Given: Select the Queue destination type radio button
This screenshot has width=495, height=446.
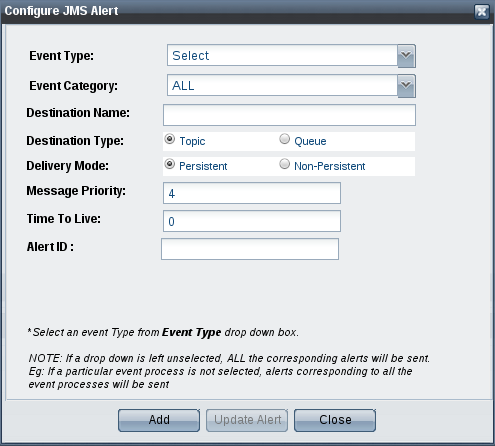Looking at the screenshot, I should pos(284,139).
